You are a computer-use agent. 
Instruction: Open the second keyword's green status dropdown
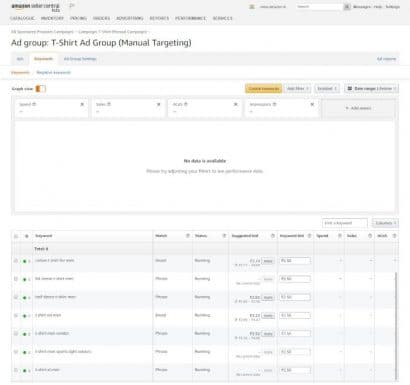click(26, 279)
